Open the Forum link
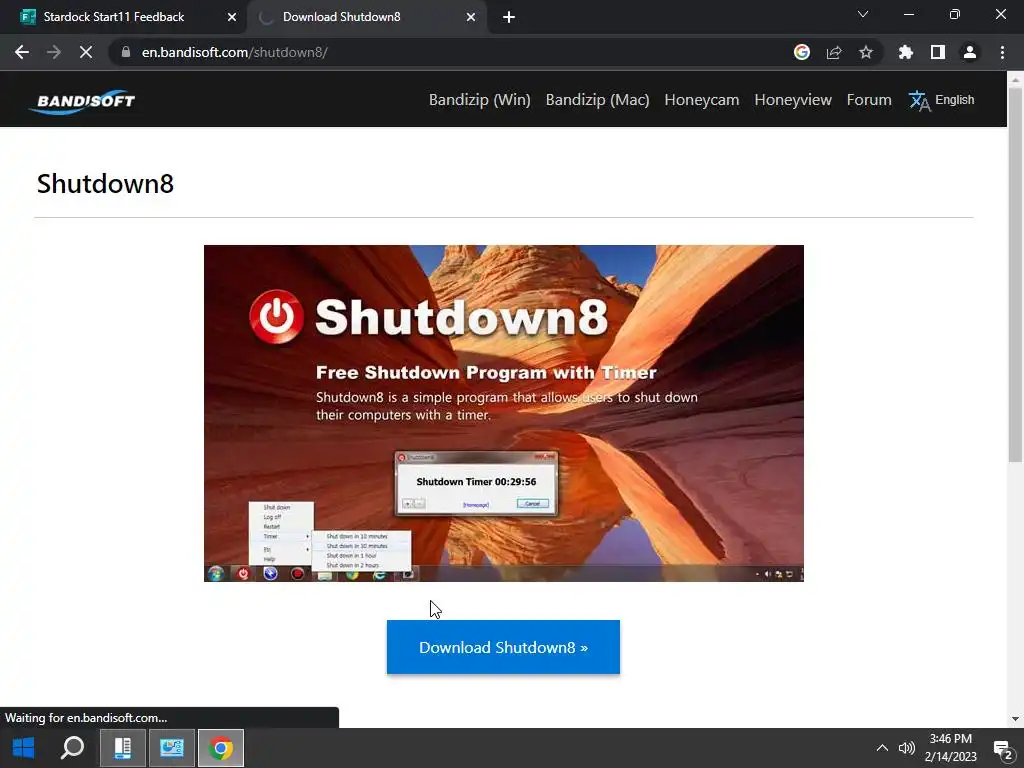 [x=869, y=100]
